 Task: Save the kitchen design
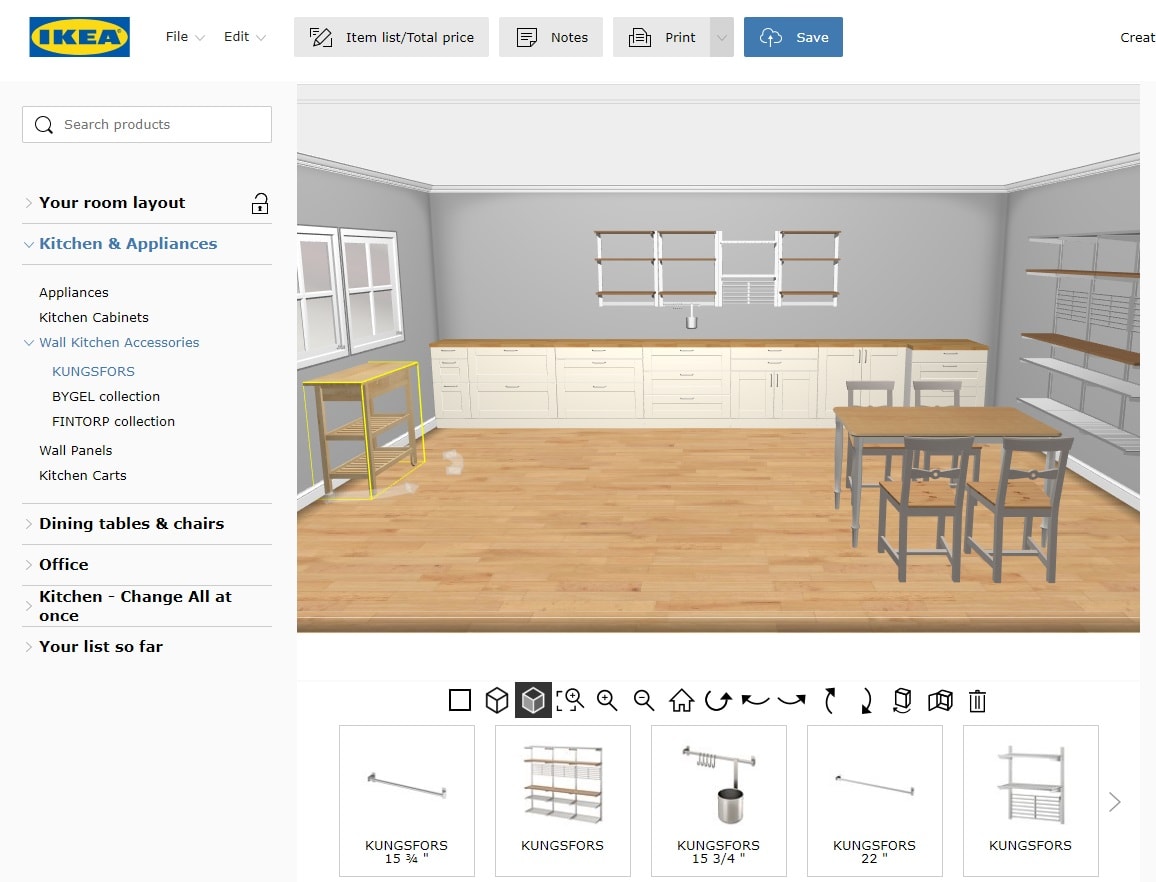coord(793,37)
